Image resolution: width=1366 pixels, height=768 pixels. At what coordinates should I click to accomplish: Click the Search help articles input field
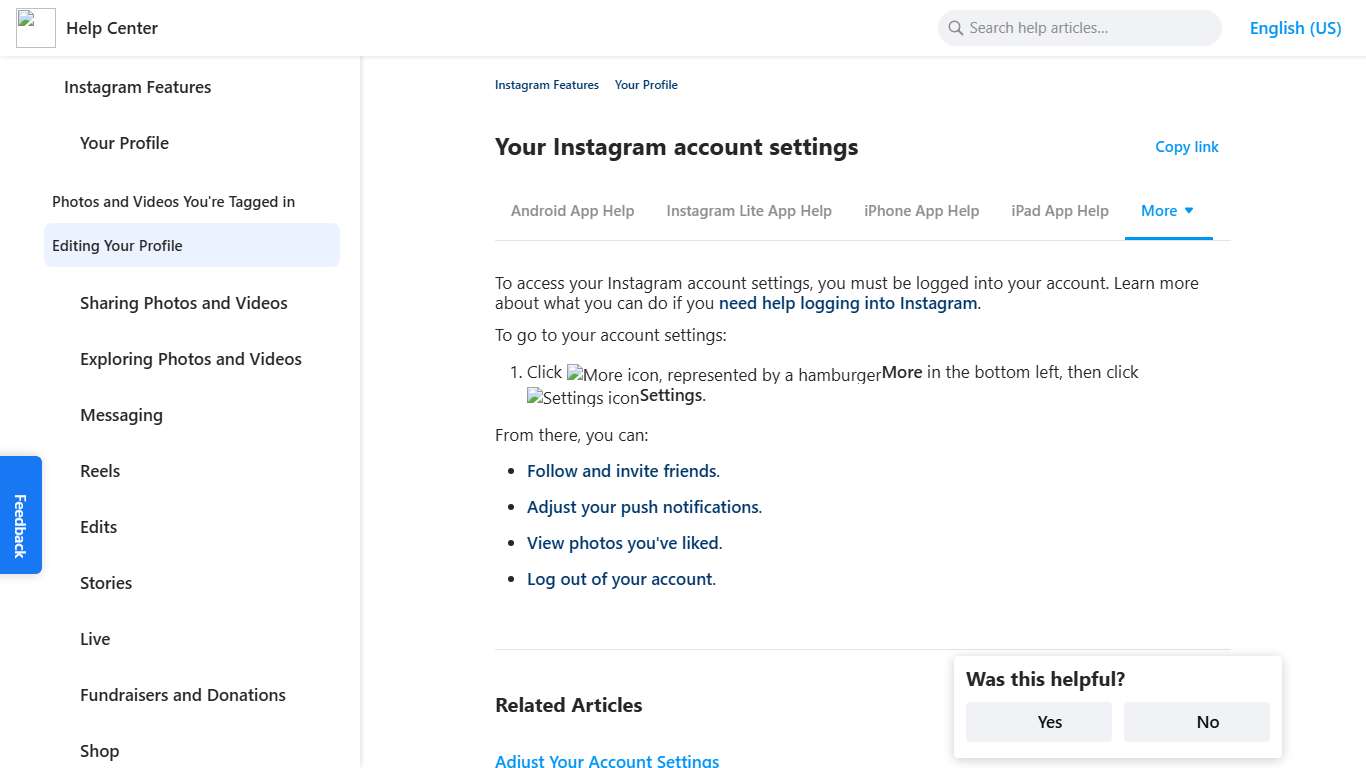1080,28
